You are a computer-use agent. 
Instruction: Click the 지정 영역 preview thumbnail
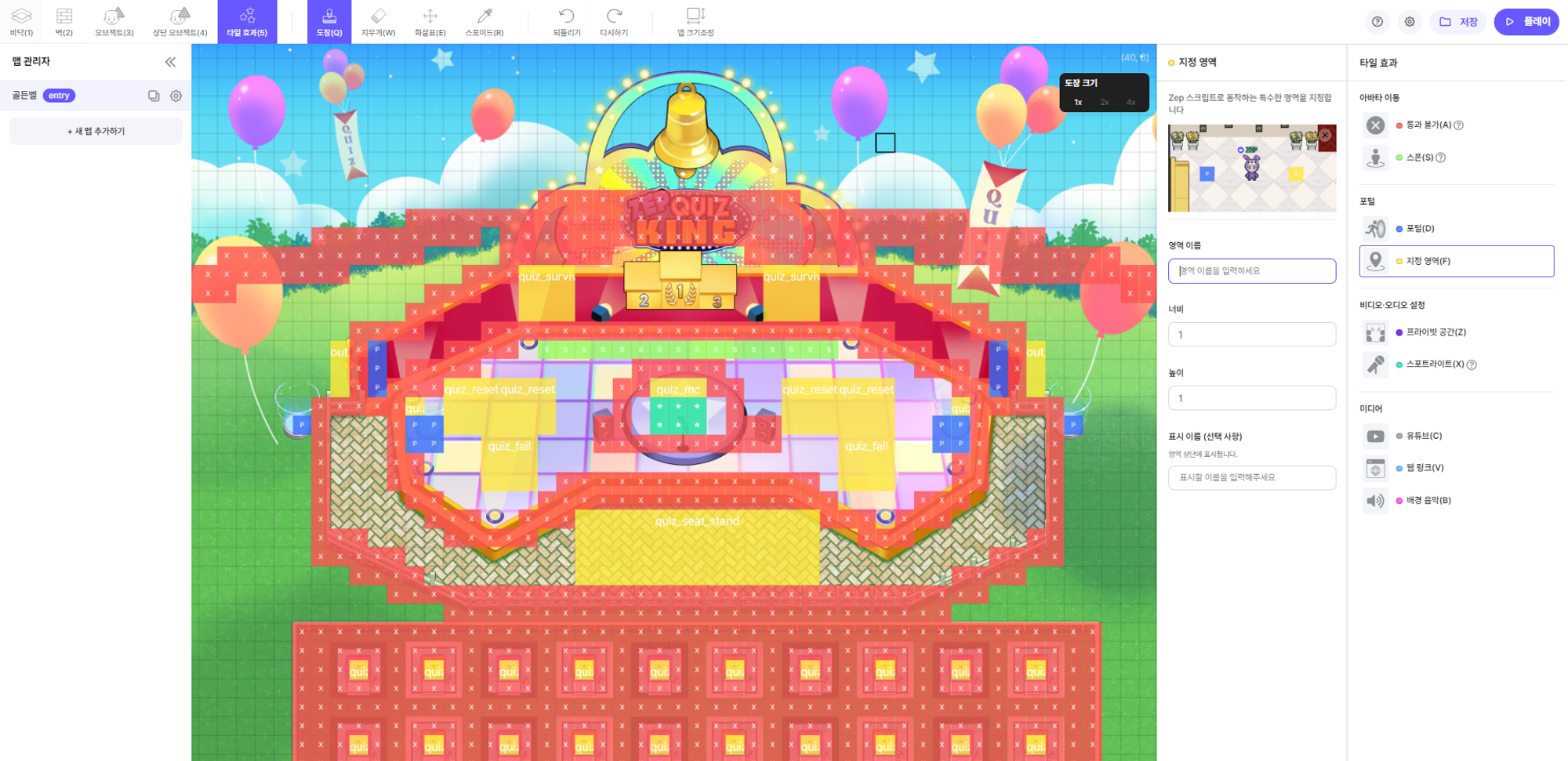click(1252, 168)
